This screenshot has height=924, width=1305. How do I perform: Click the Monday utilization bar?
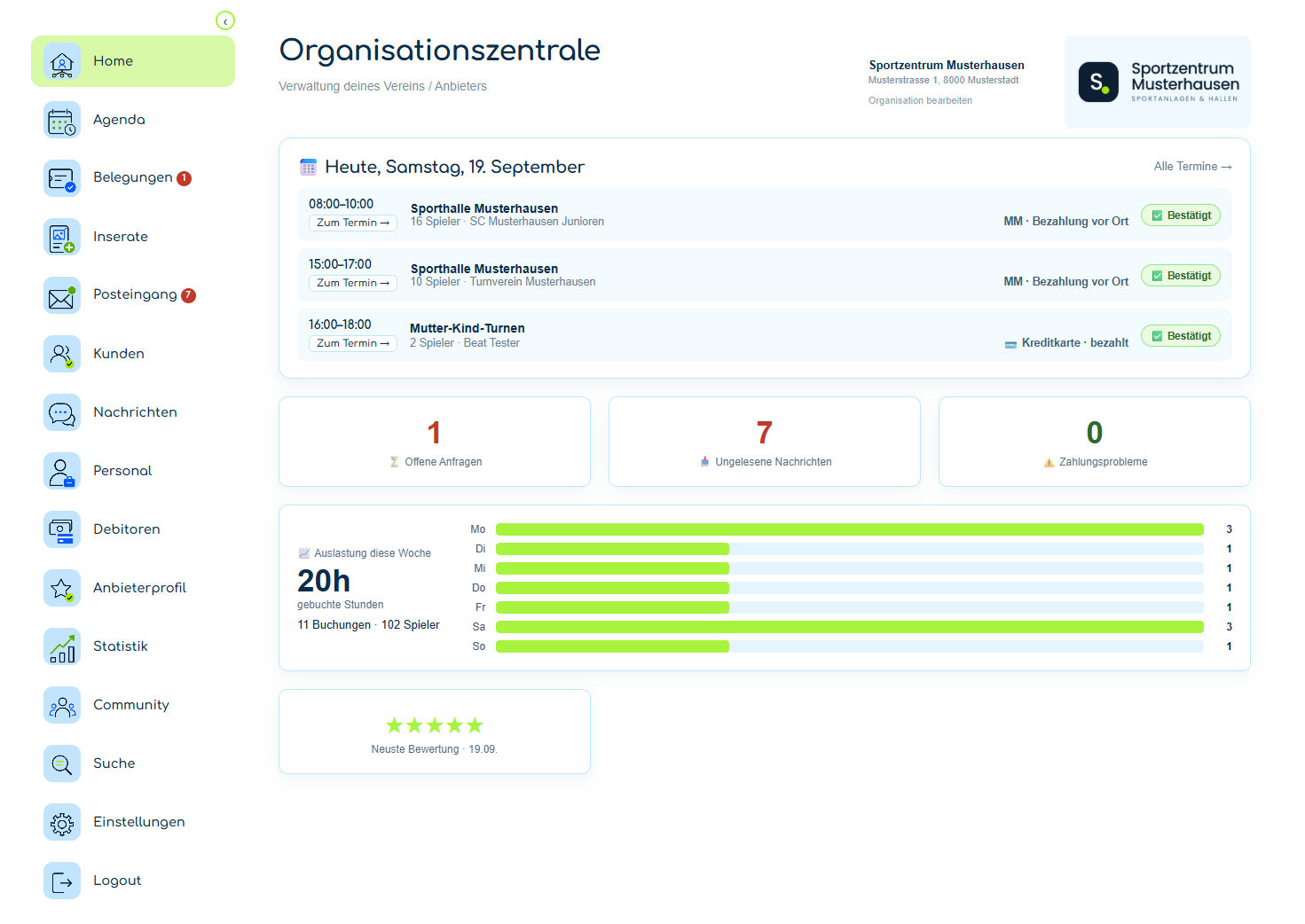(x=850, y=529)
